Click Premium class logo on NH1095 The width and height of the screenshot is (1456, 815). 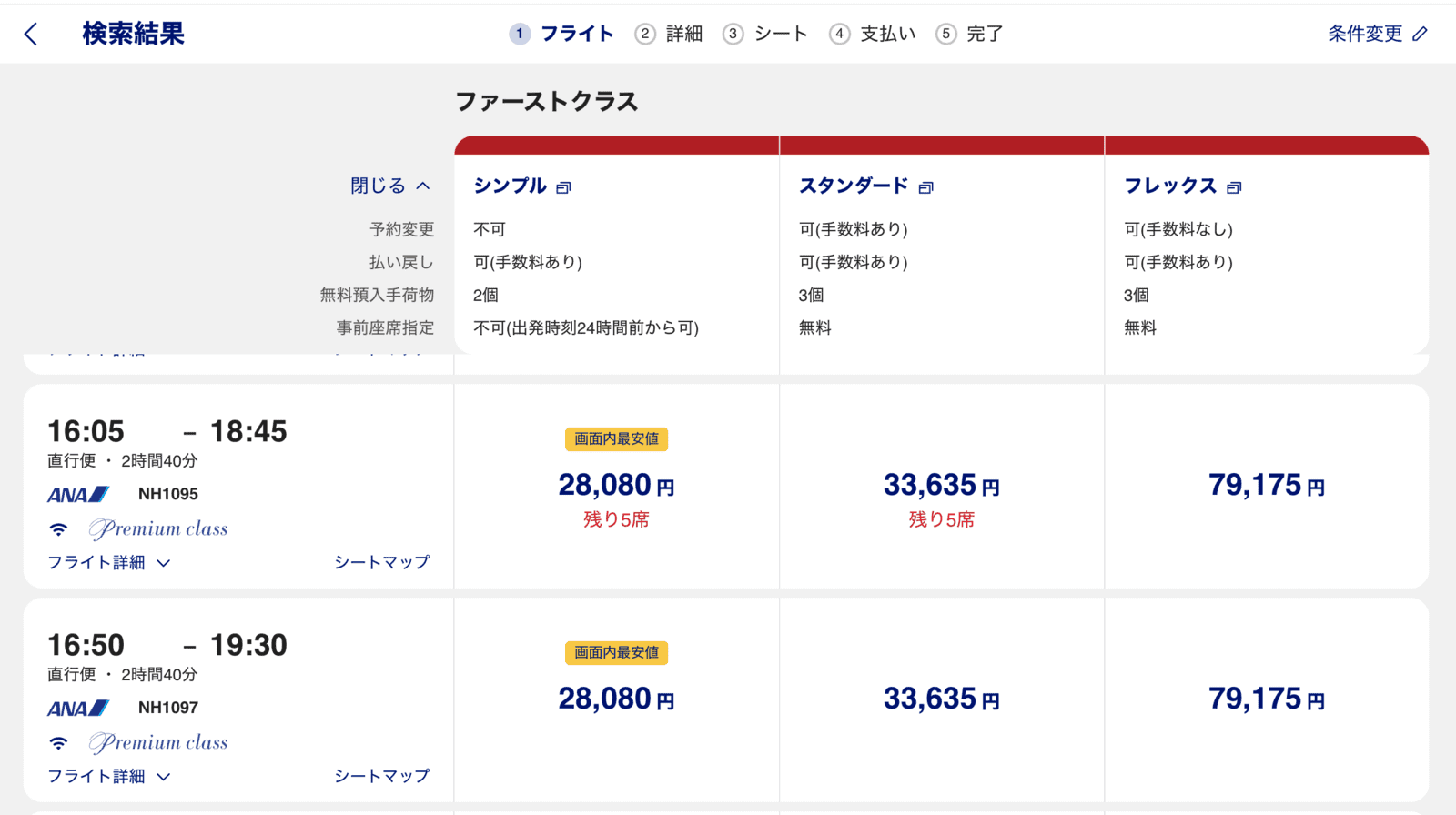[158, 529]
